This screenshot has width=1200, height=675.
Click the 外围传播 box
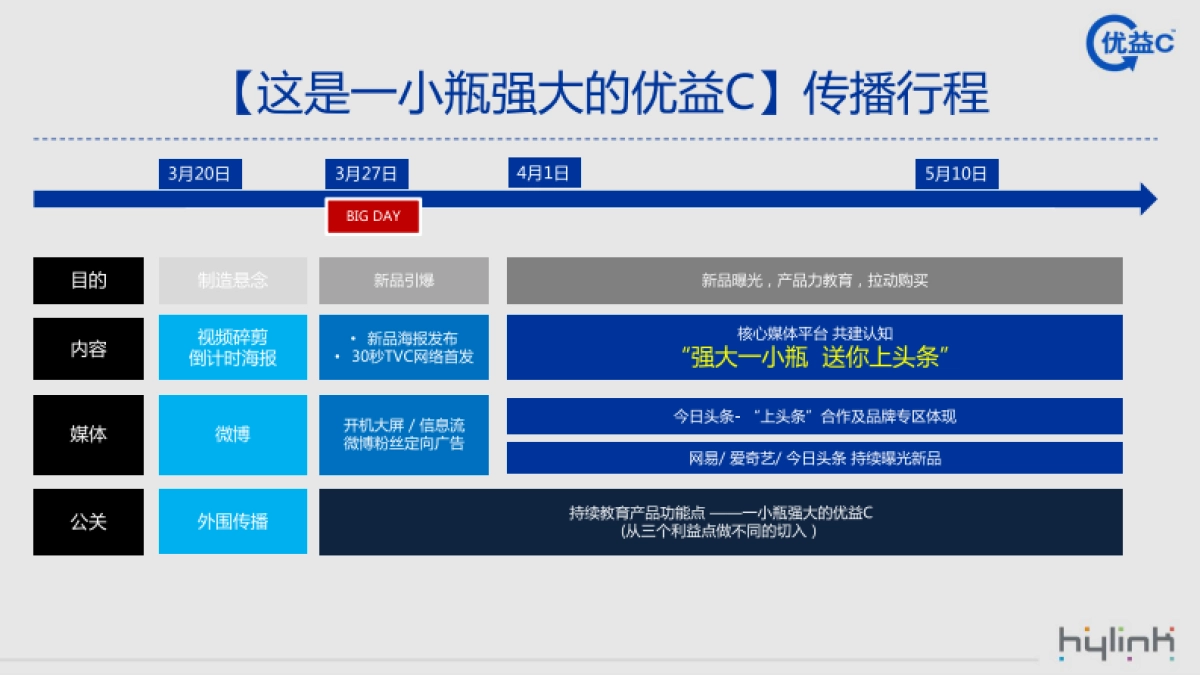(232, 521)
